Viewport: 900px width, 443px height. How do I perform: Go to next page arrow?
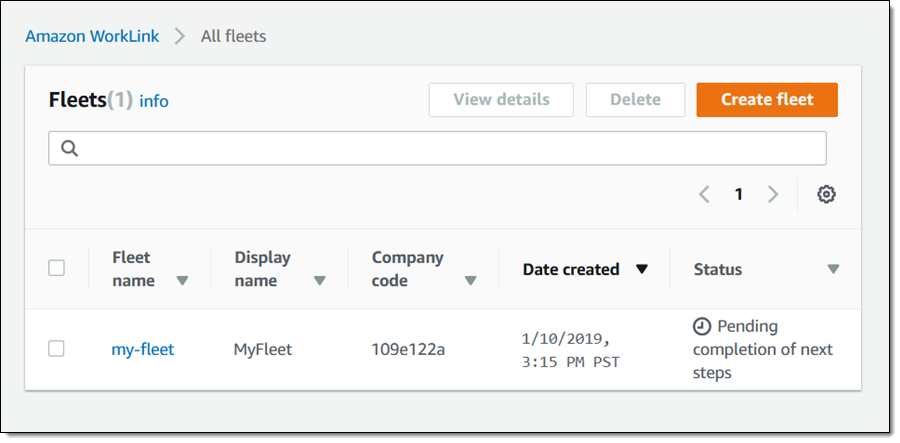[x=772, y=194]
